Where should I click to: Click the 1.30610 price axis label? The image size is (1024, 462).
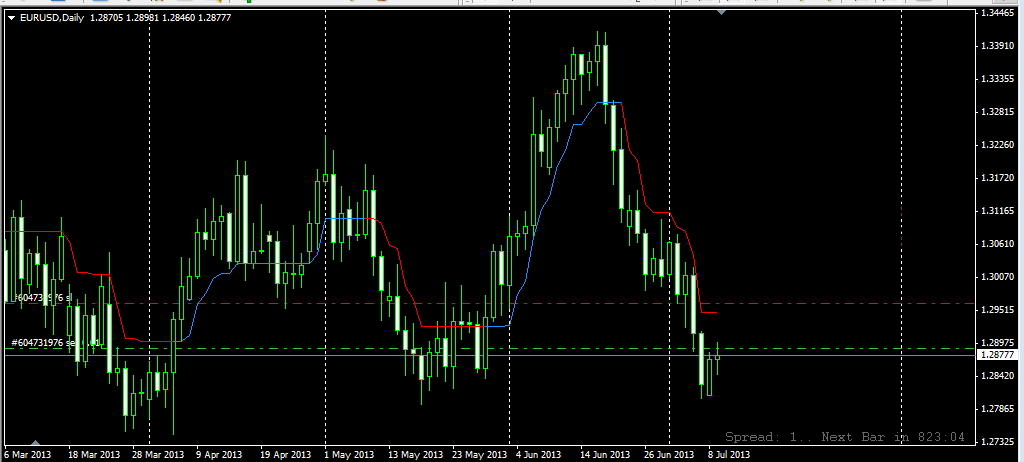pos(999,244)
